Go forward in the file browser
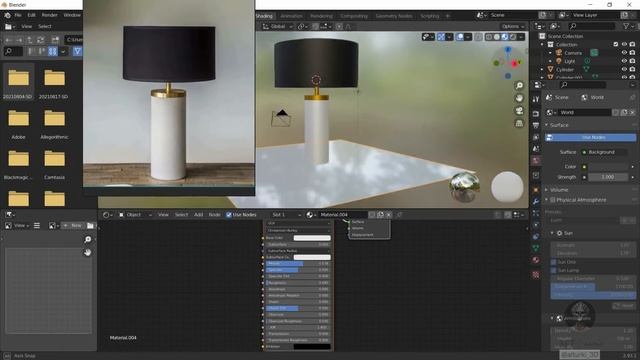 pos(19,40)
